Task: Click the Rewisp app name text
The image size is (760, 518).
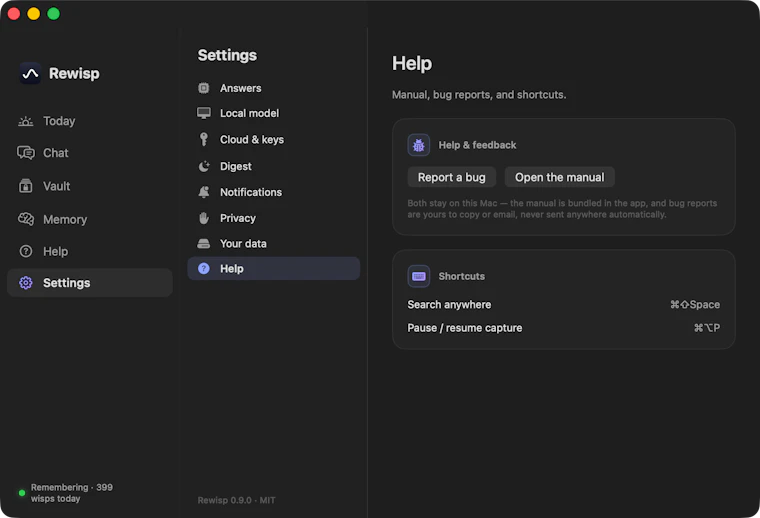Action: click(74, 74)
